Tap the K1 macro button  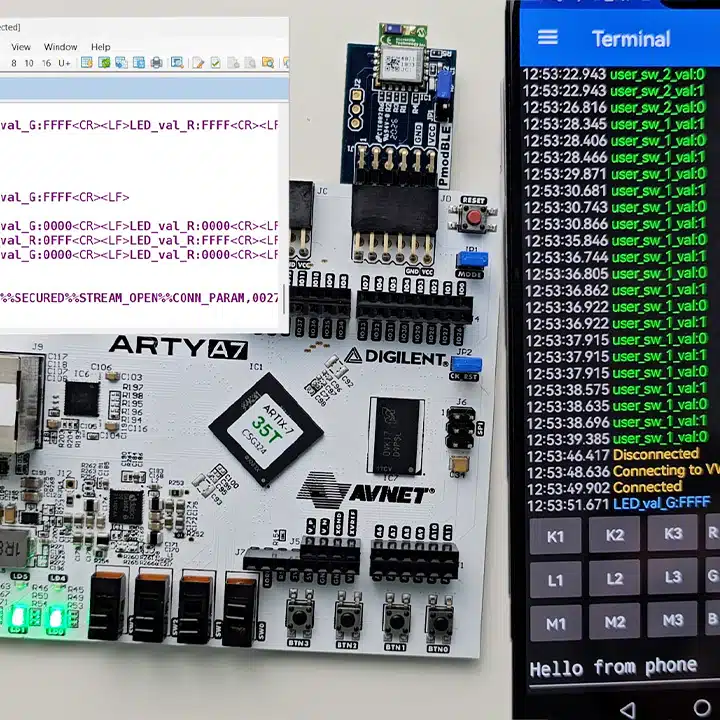coord(555,536)
